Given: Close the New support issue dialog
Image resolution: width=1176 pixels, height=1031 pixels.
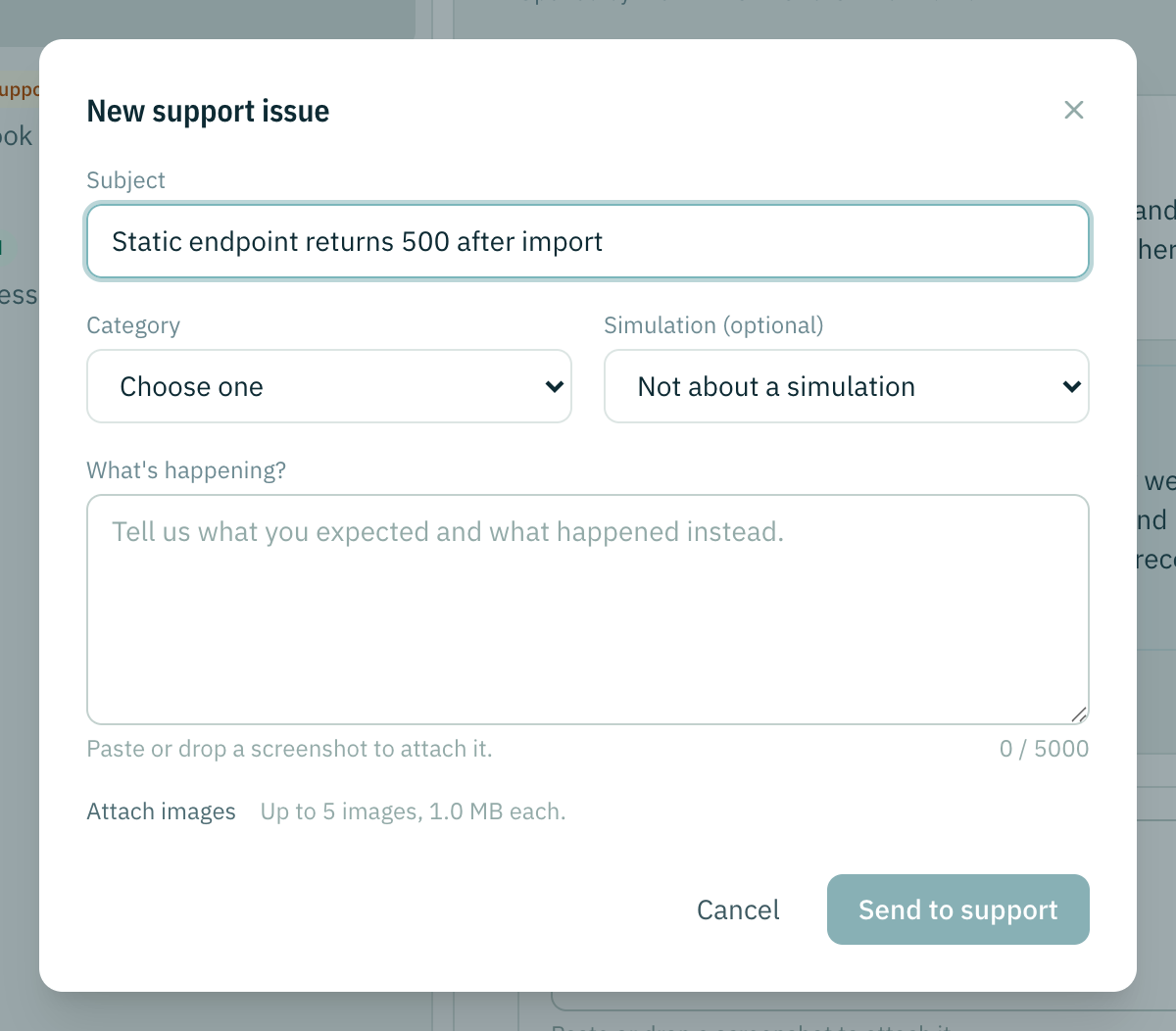Looking at the screenshot, I should (x=1074, y=110).
